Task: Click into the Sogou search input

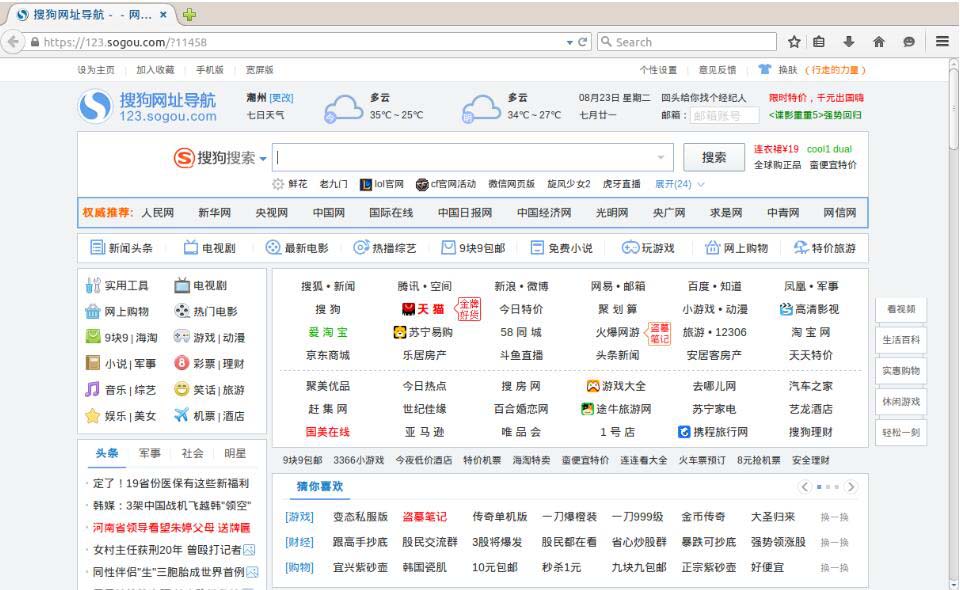Action: click(x=473, y=158)
